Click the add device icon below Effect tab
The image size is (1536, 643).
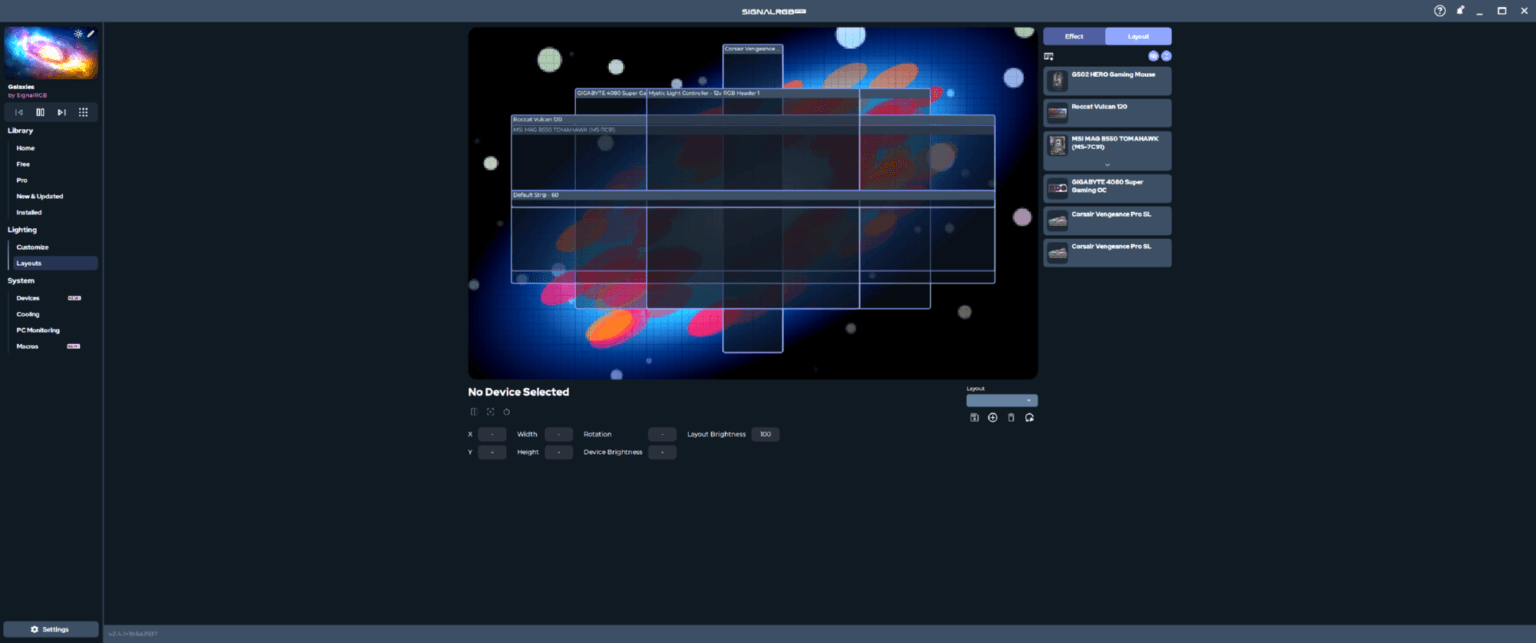[1049, 57]
